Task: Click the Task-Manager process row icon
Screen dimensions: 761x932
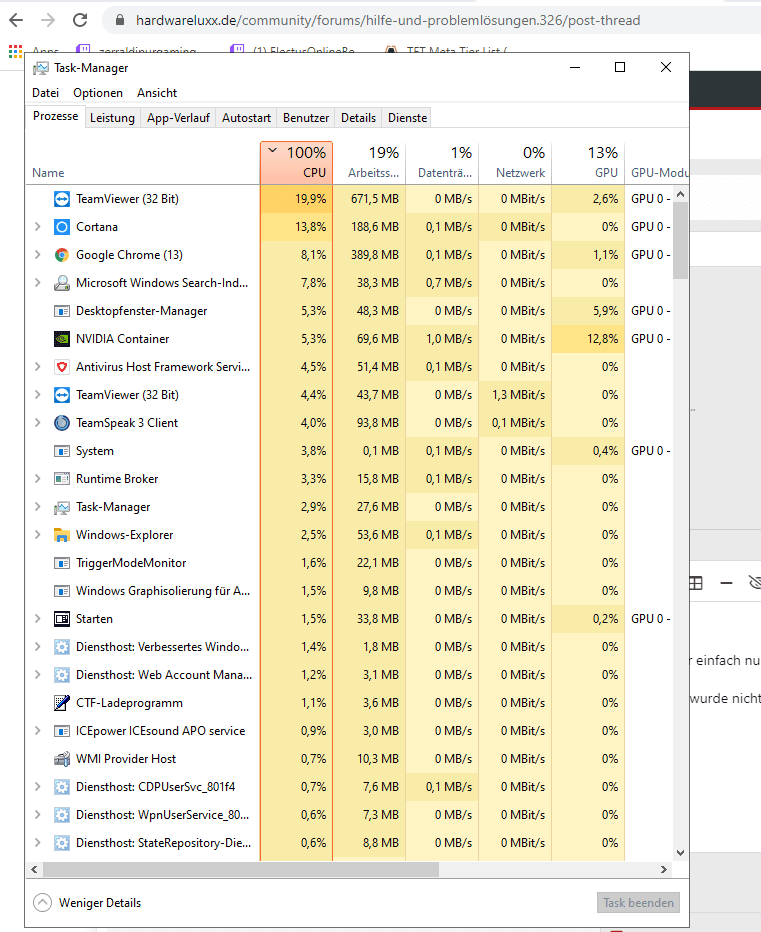Action: pyautogui.click(x=62, y=507)
